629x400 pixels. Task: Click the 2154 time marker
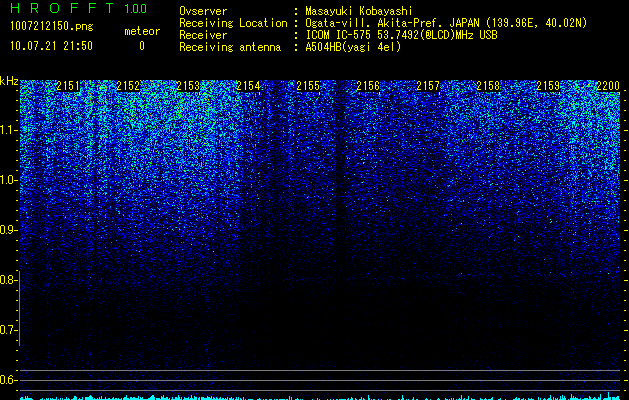coord(248,86)
